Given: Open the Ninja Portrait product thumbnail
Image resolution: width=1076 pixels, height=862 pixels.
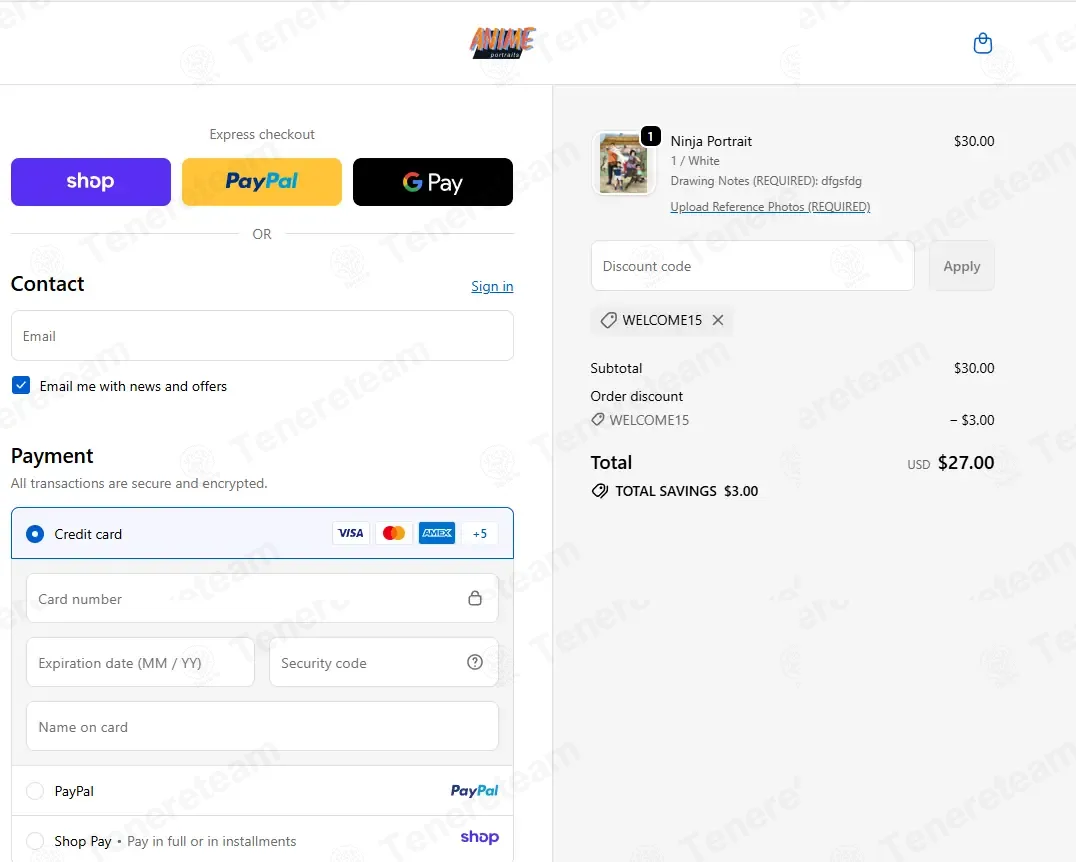Looking at the screenshot, I should coord(623,163).
